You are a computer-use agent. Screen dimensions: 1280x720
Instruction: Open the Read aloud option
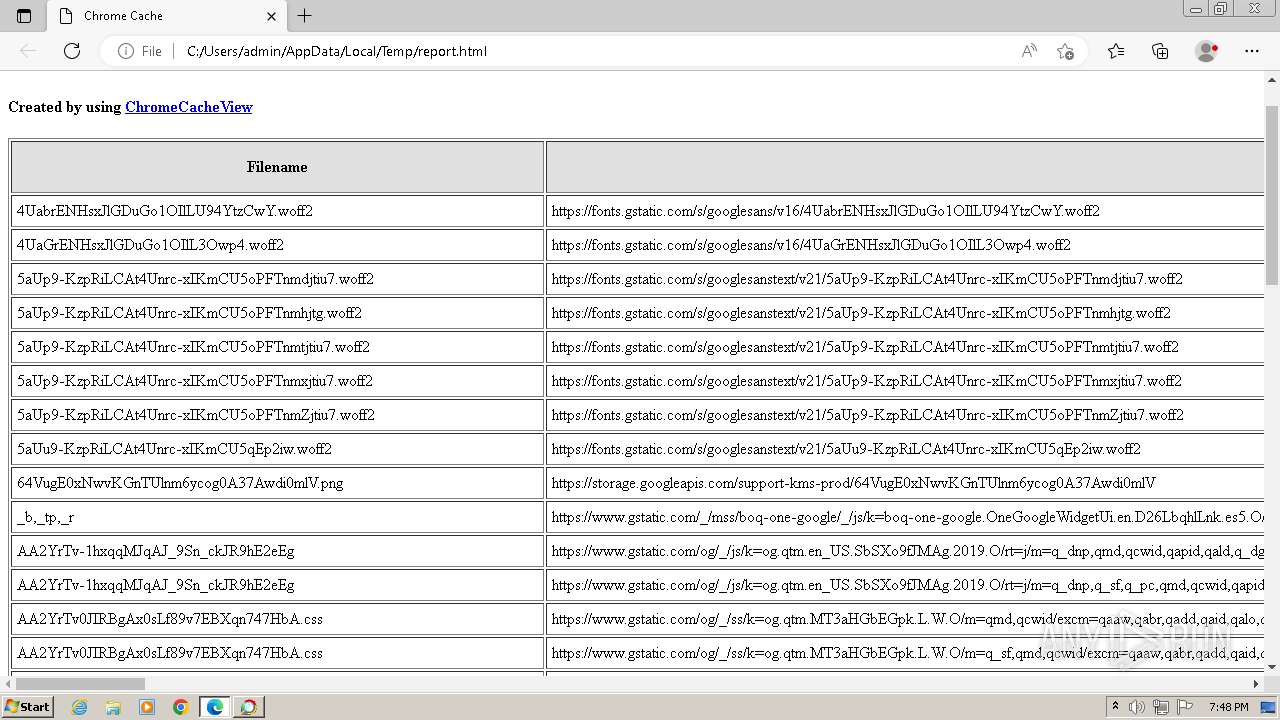tap(1029, 51)
